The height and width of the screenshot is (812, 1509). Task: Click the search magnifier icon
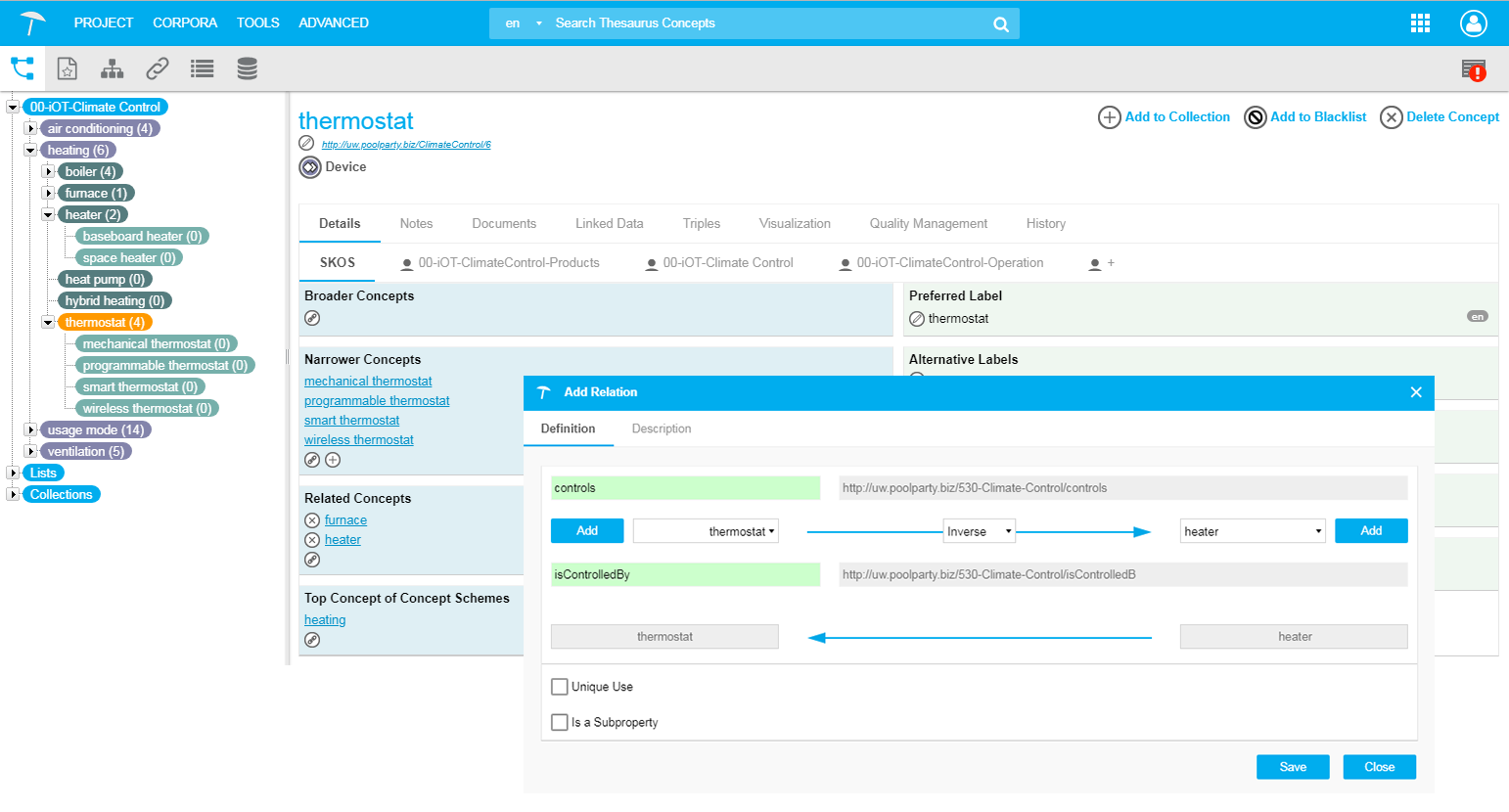tap(1000, 23)
